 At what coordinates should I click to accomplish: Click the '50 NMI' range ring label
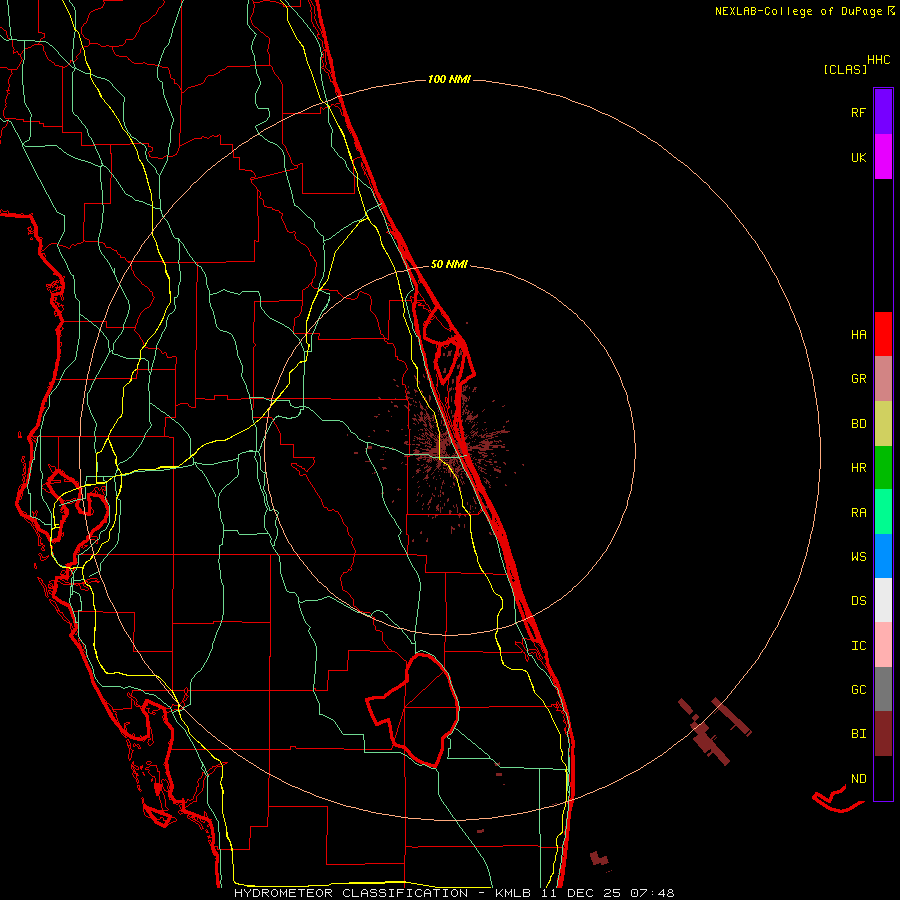[x=449, y=264]
